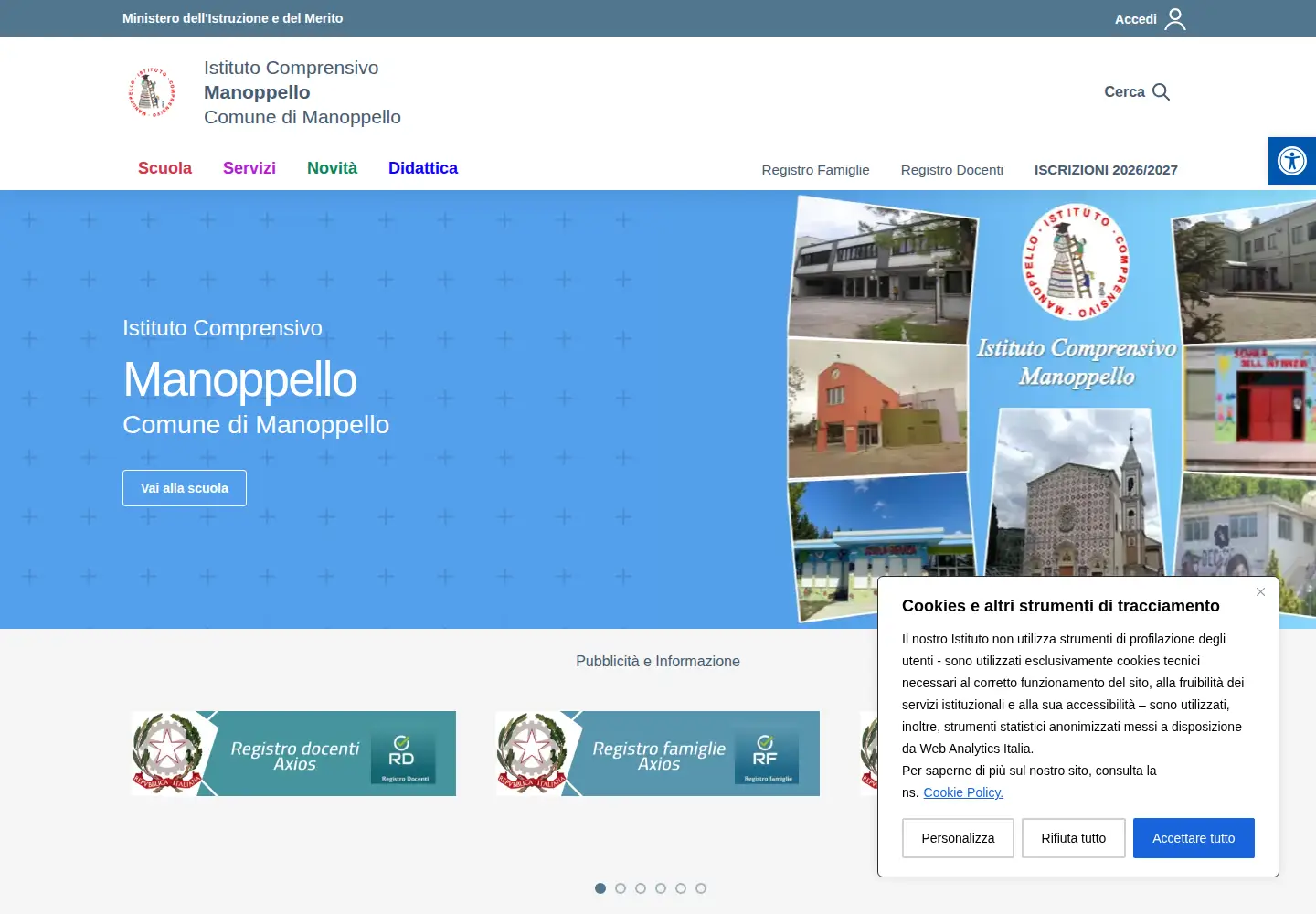Select the second carousel dot
1316x914 pixels.
[x=621, y=888]
